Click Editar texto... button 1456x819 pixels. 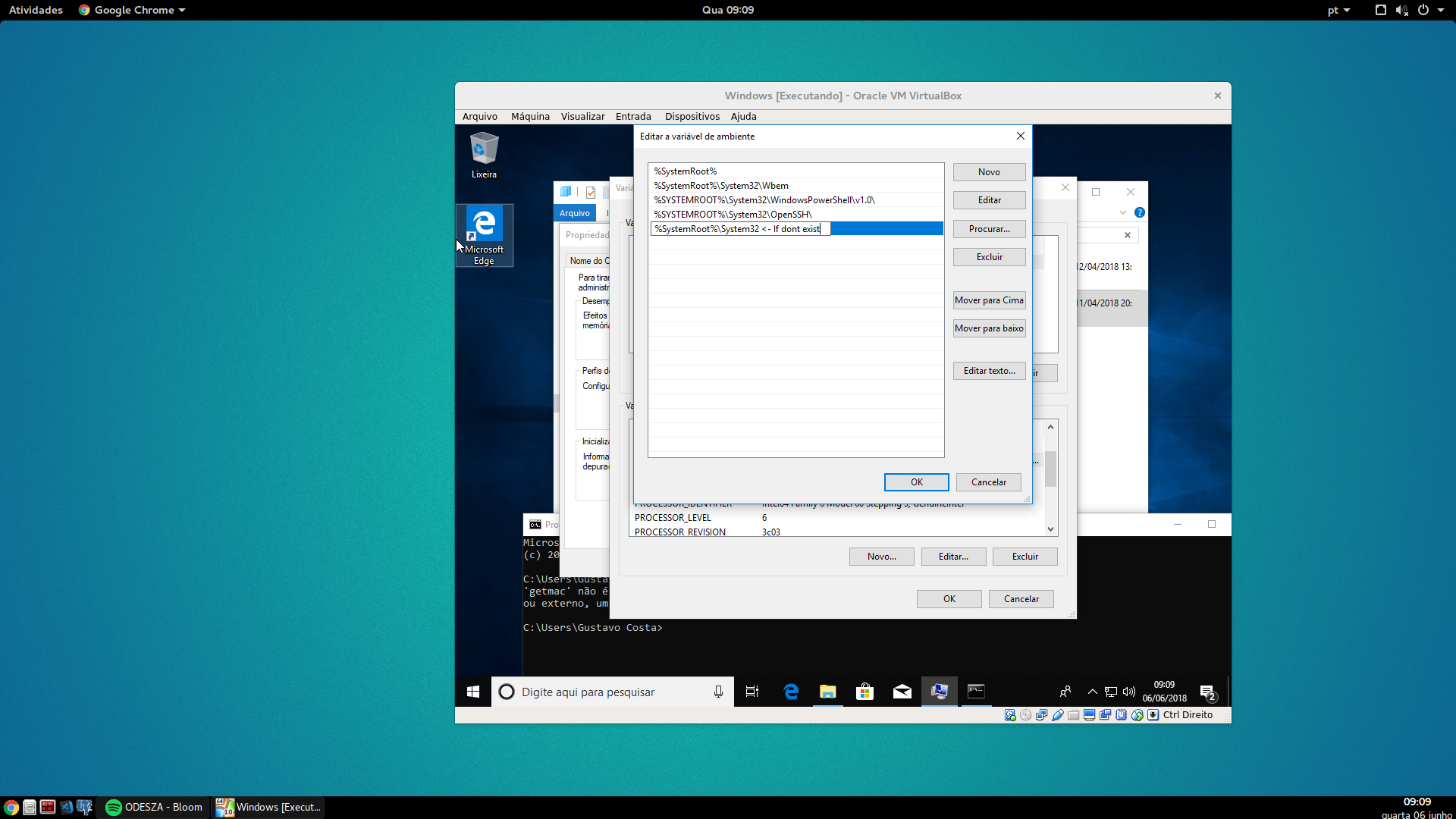(x=989, y=371)
